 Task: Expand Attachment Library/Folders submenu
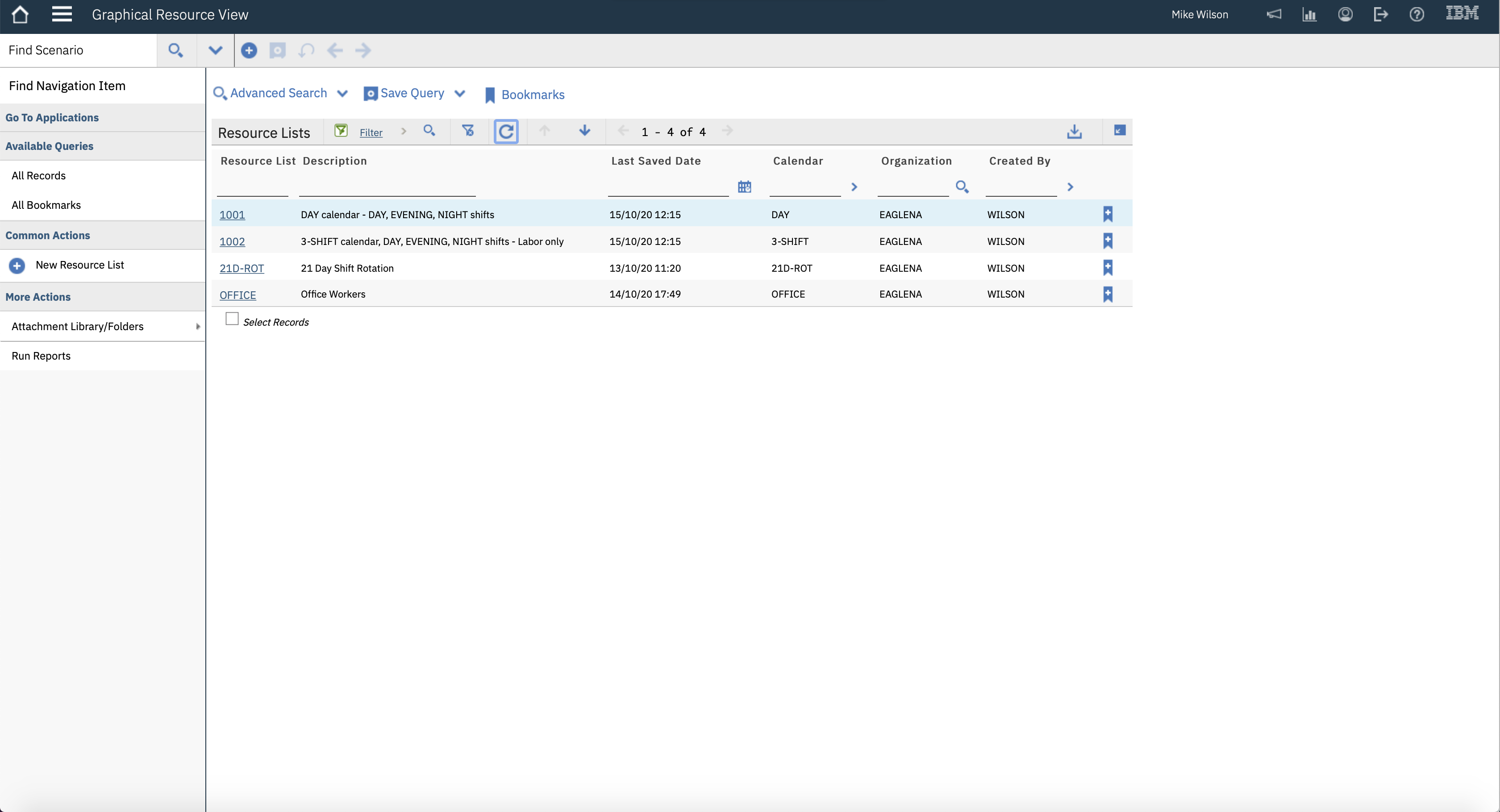point(198,327)
